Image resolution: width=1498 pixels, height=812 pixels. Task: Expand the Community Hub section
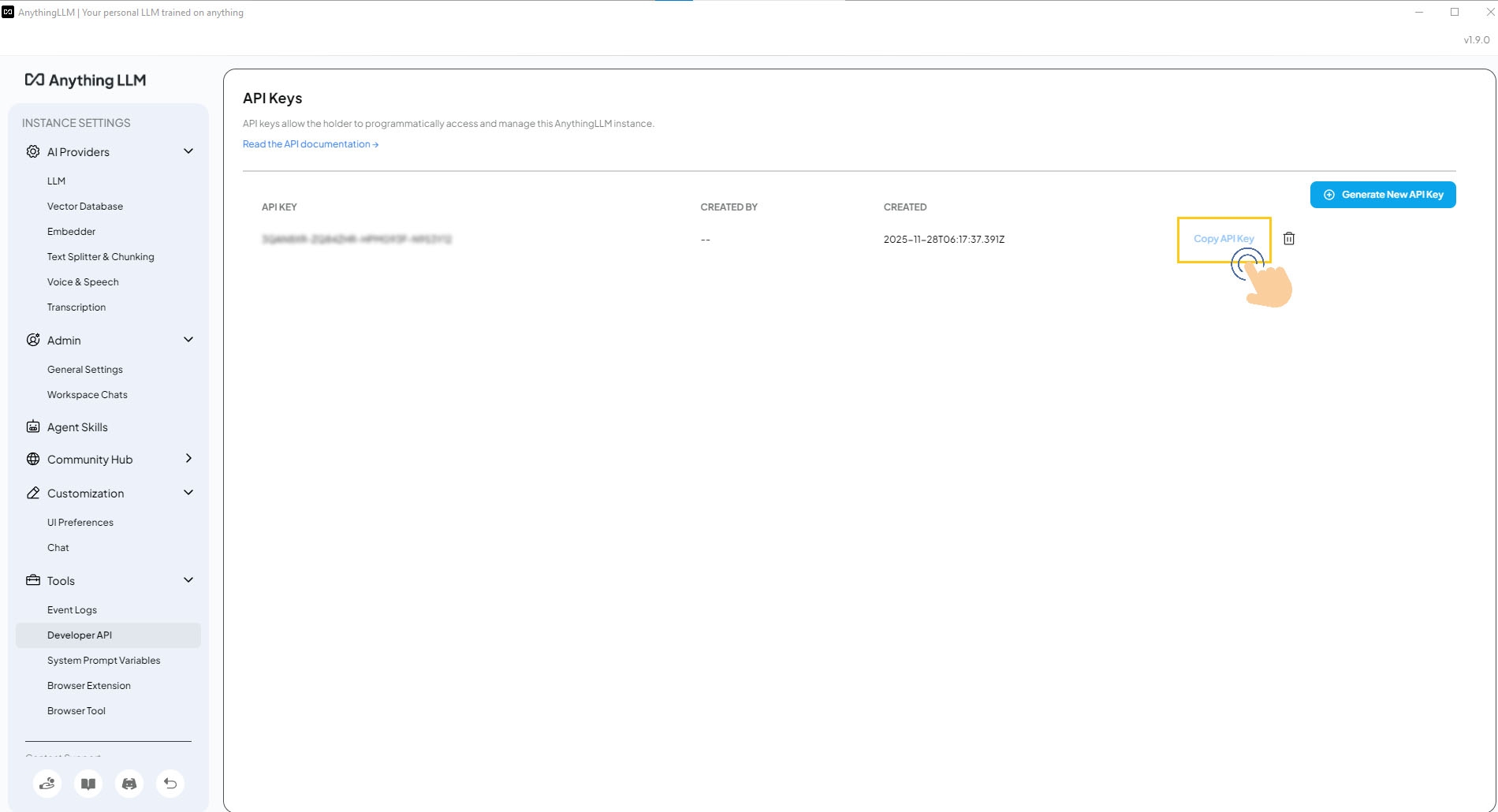[188, 459]
